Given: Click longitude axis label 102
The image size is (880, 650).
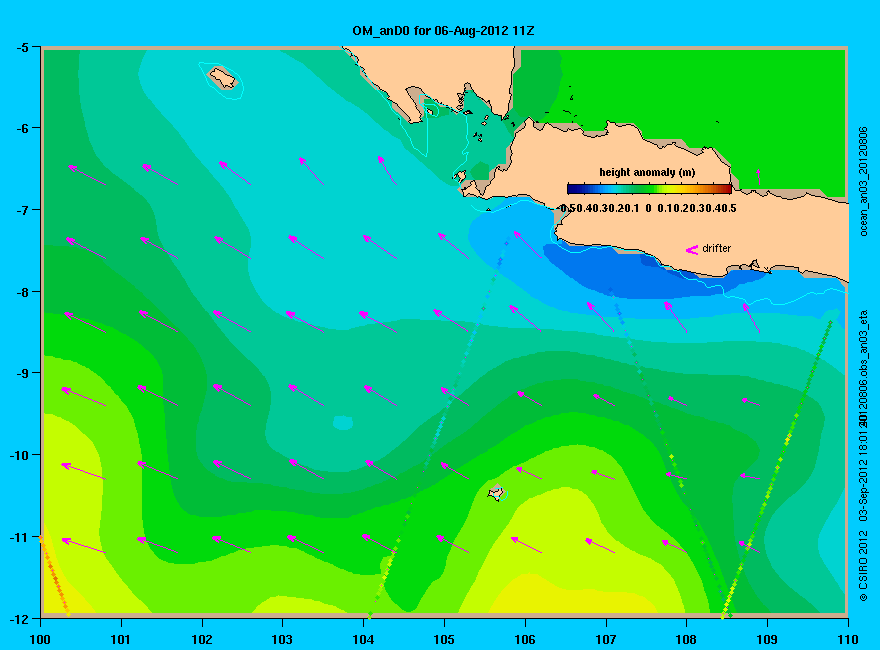Looking at the screenshot, I should 201,639.
